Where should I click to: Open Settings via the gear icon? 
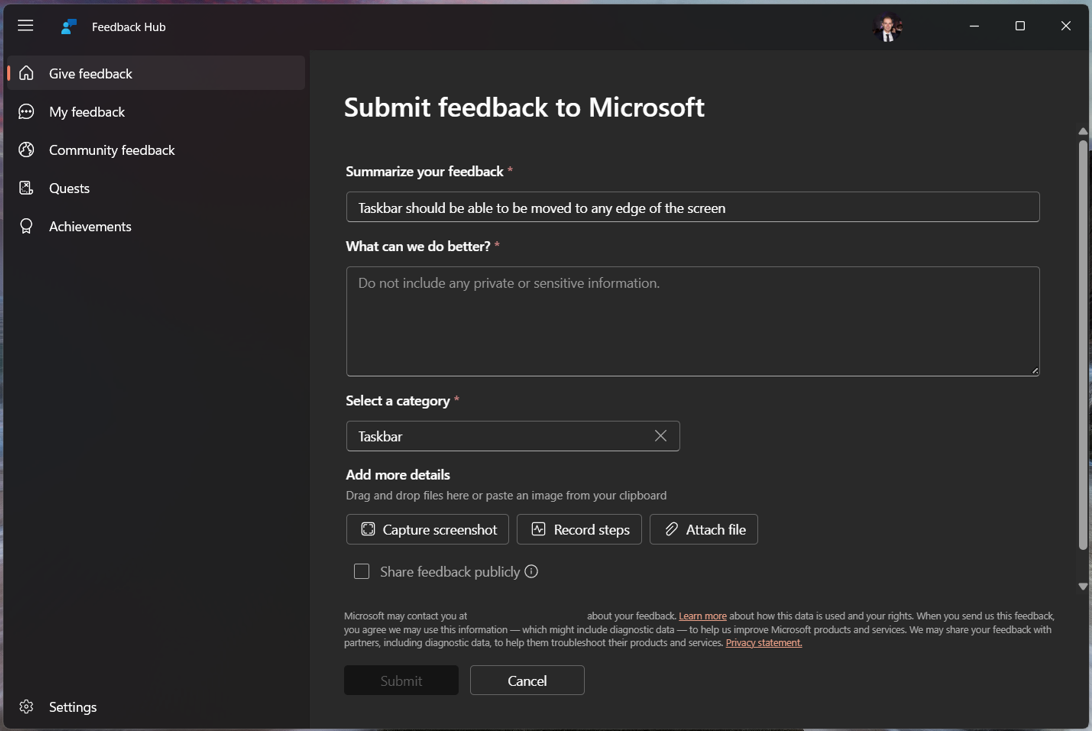[x=27, y=707]
